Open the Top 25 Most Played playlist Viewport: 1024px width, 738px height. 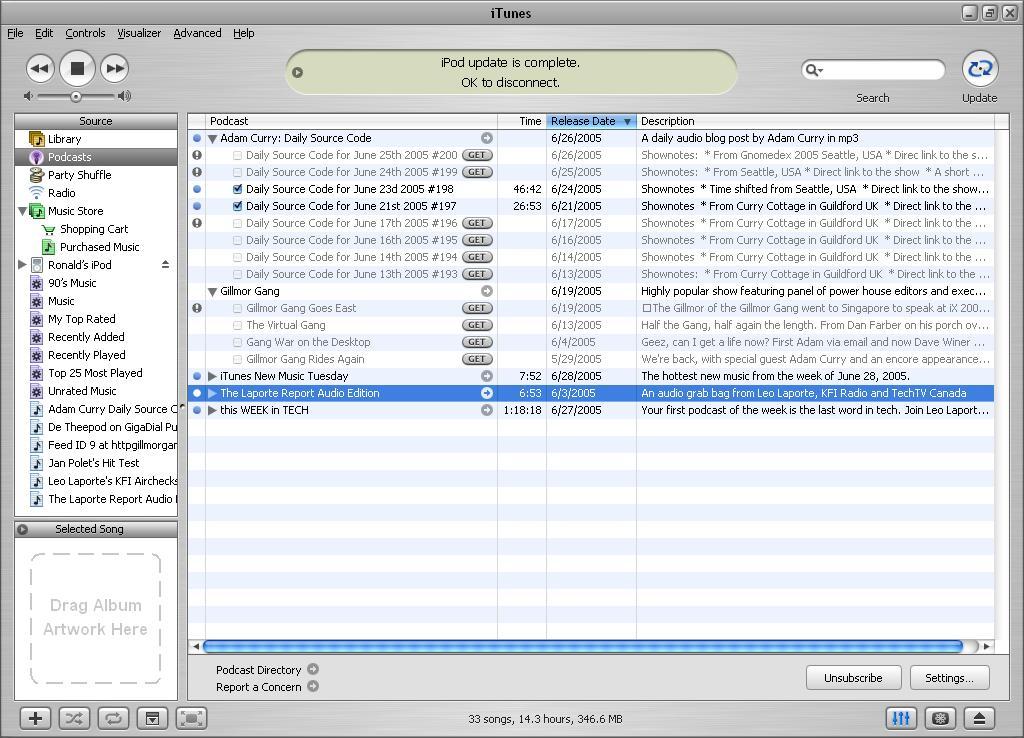pyautogui.click(x=96, y=373)
